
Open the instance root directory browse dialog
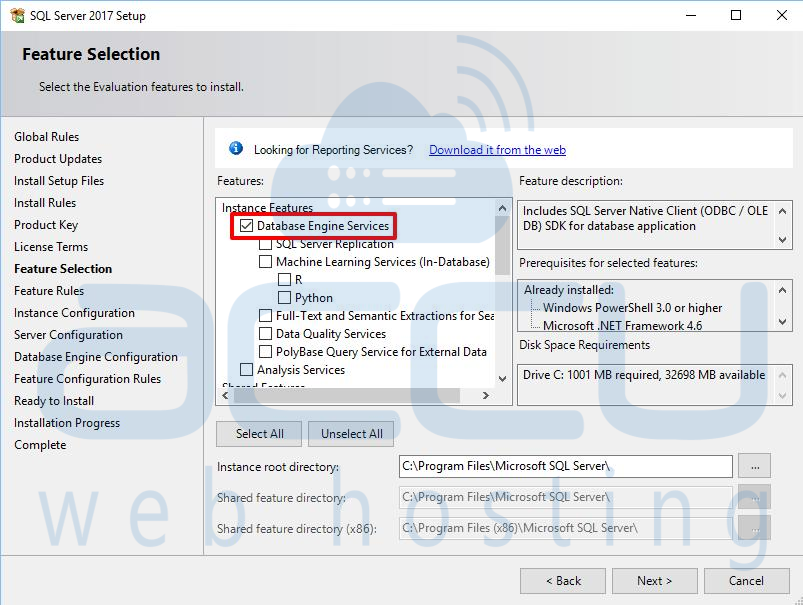click(x=755, y=465)
